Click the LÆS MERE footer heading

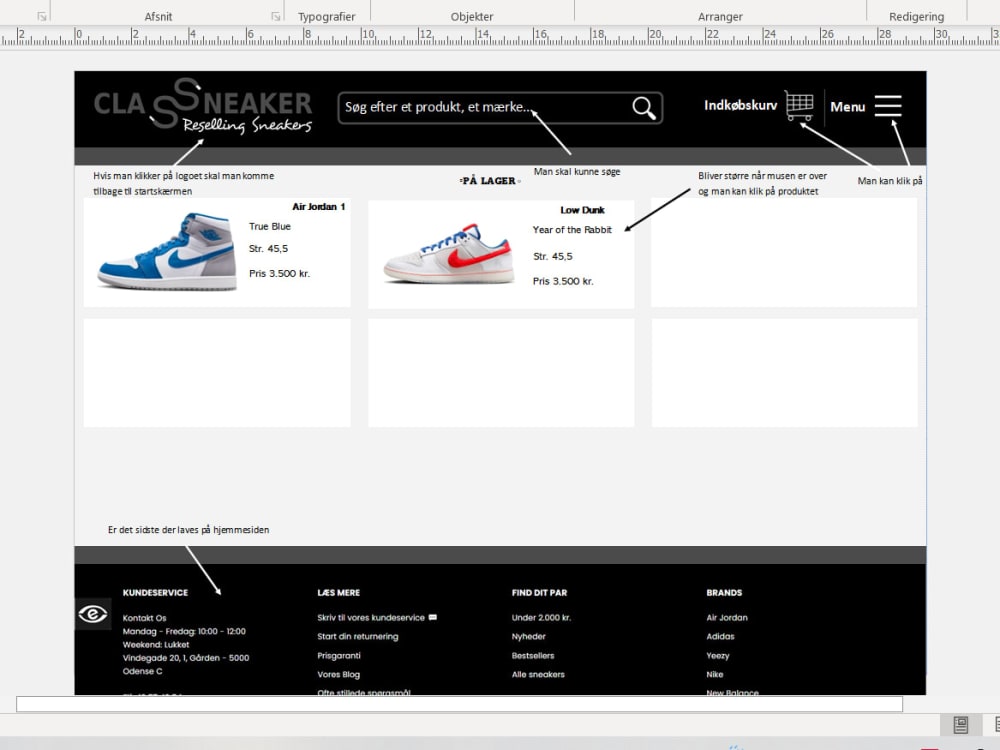coord(339,592)
